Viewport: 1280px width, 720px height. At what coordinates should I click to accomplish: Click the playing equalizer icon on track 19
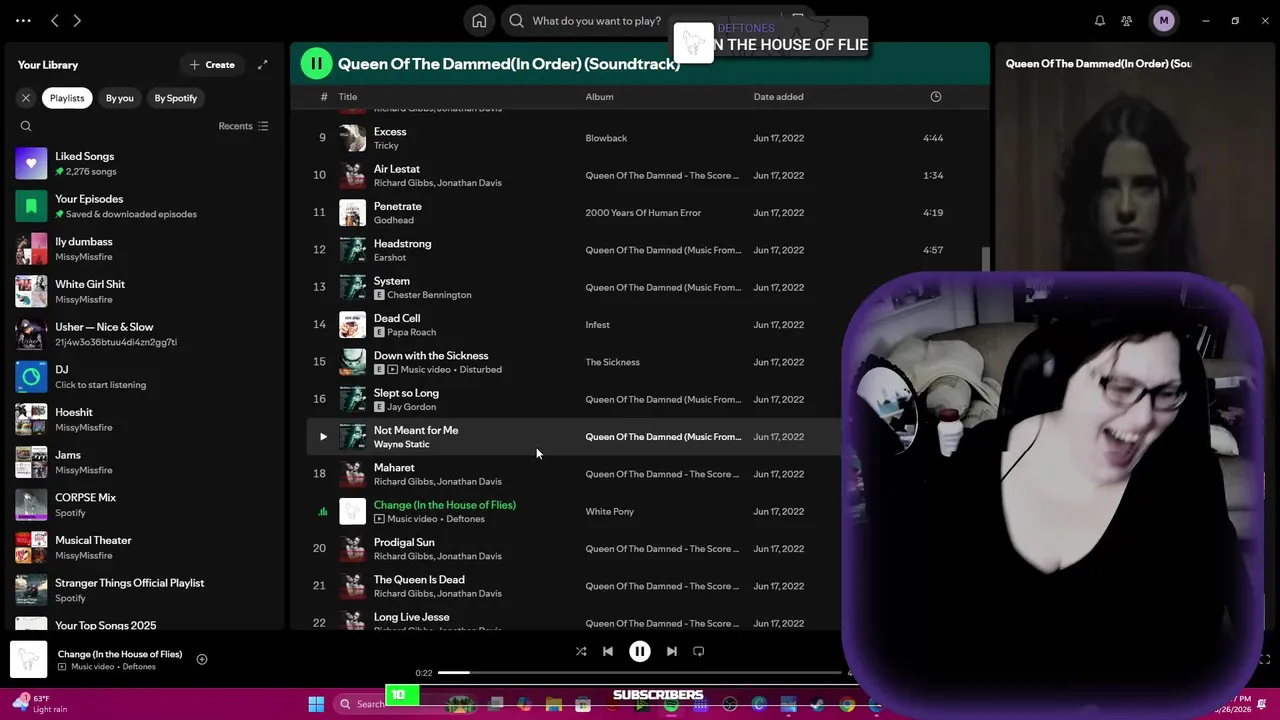(x=322, y=512)
